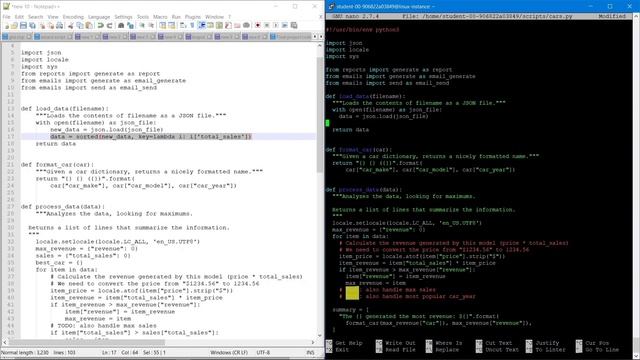Open Find with the binoculars icon
Viewport: 640px width, 360px height.
(x=121, y=25)
